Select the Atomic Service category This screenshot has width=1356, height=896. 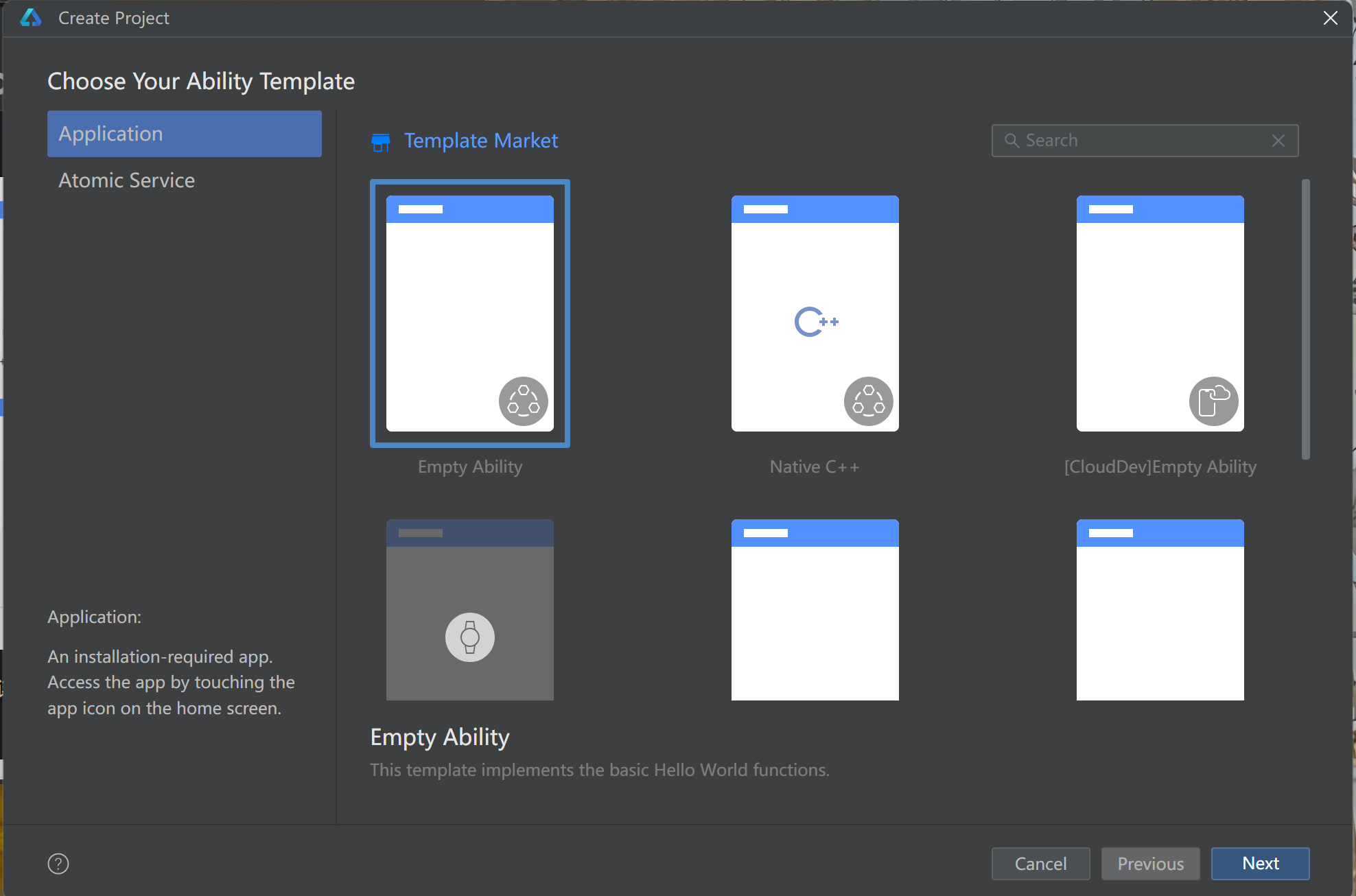click(184, 180)
